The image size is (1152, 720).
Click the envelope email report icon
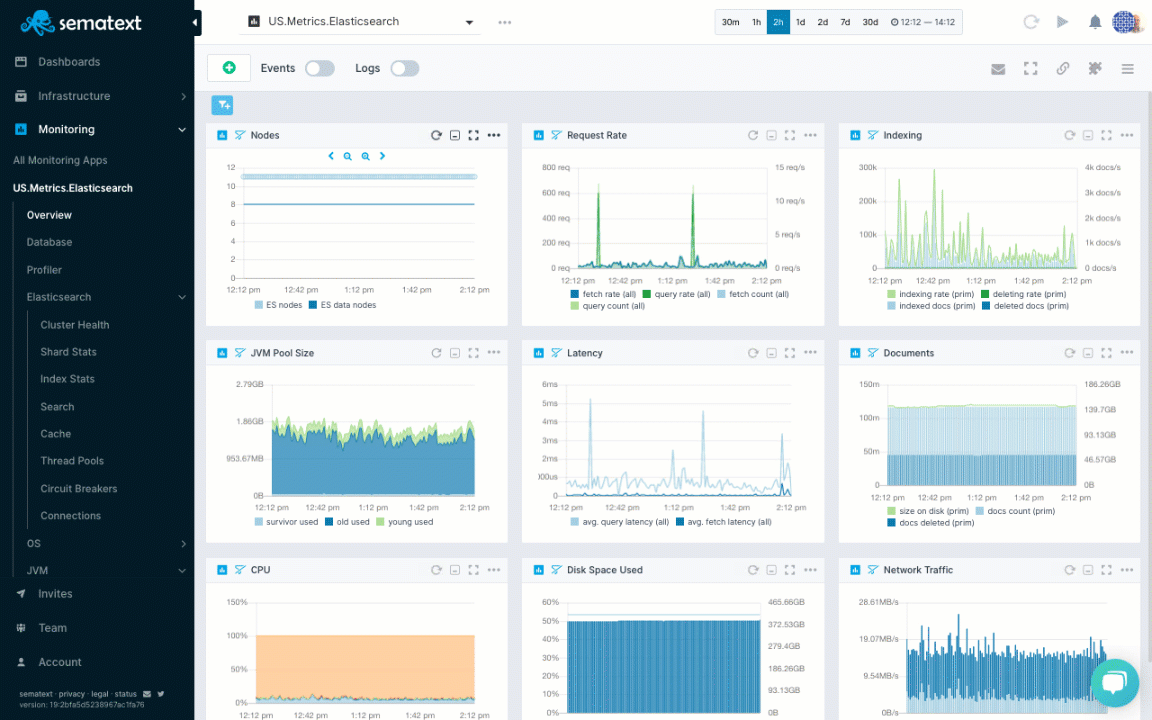click(998, 69)
